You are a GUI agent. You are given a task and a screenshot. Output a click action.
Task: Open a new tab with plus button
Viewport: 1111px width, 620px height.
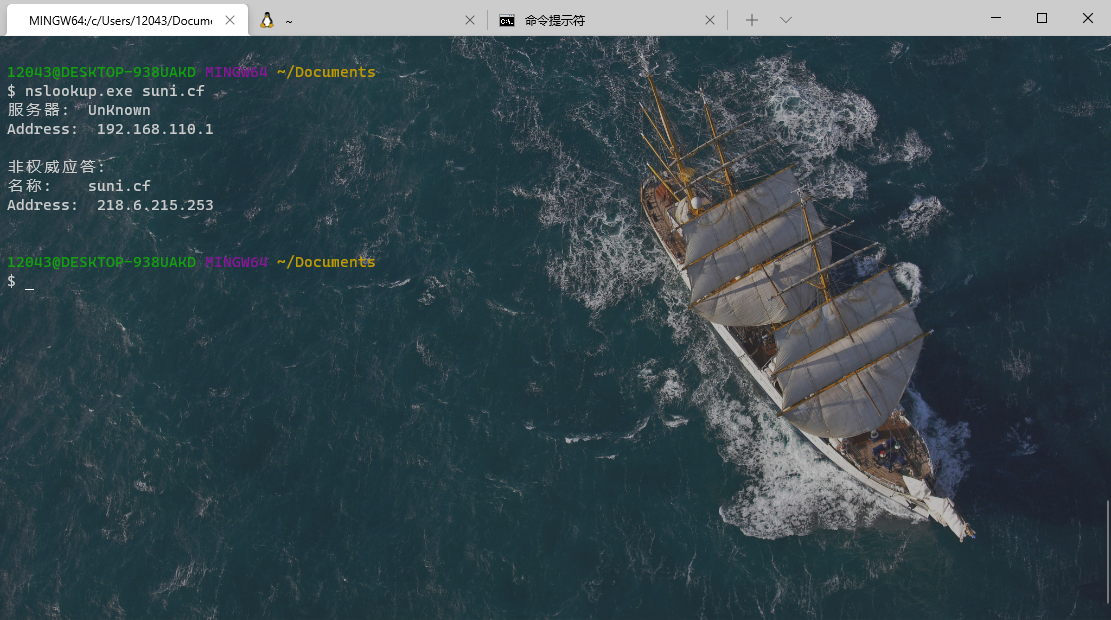752,21
